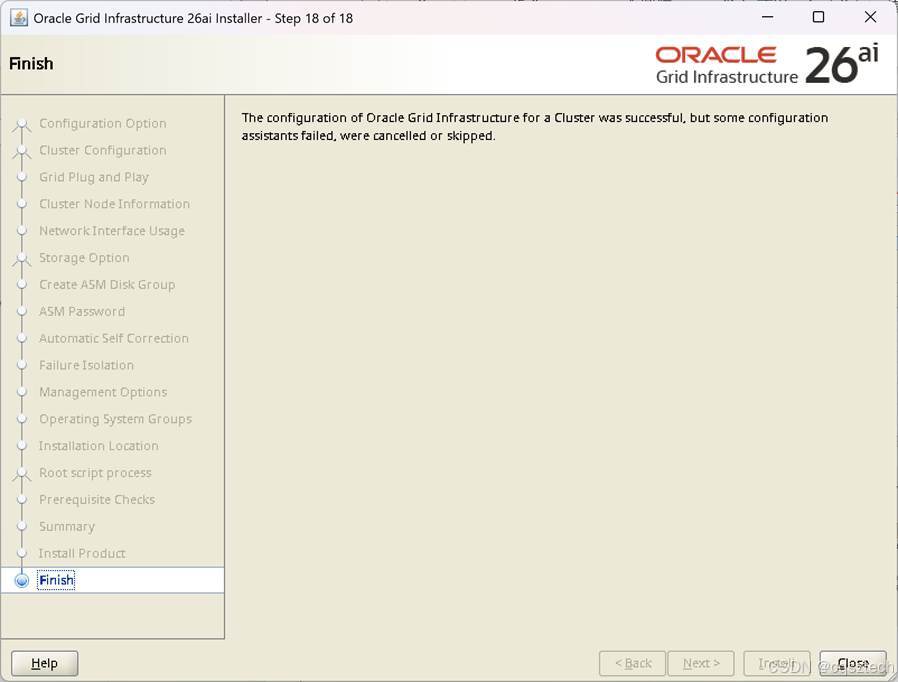Click the configuration success message text
Viewport: 898px width, 682px height.
click(534, 127)
